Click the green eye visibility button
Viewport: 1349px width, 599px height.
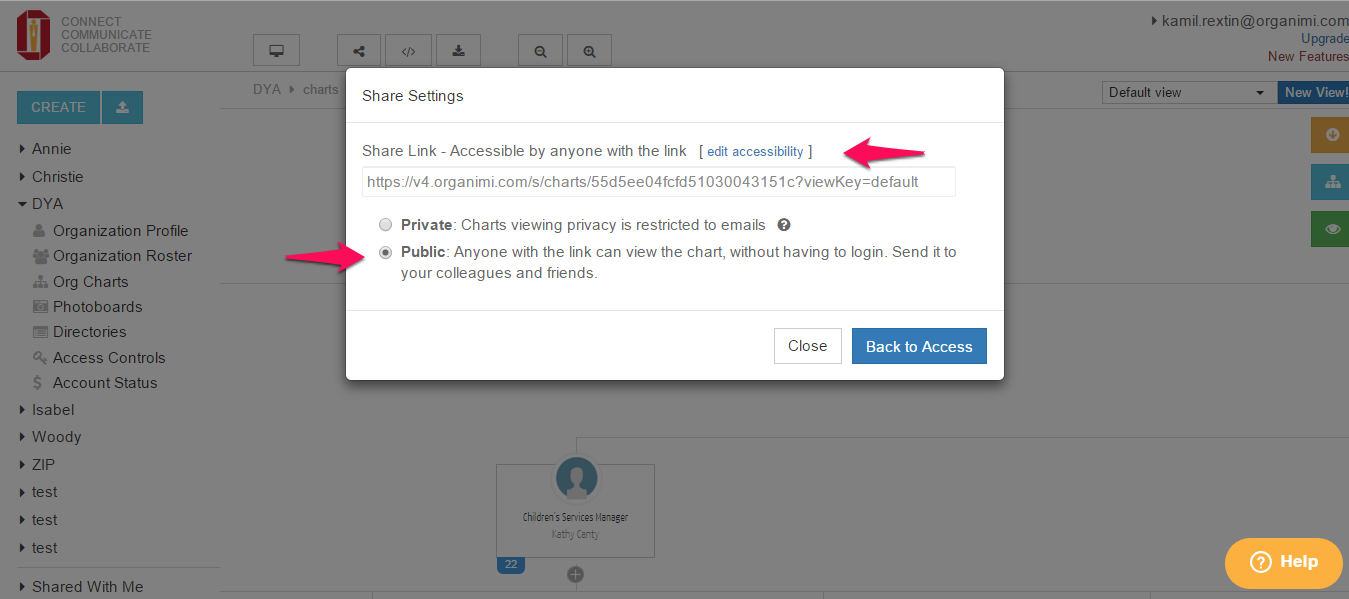[x=1331, y=229]
